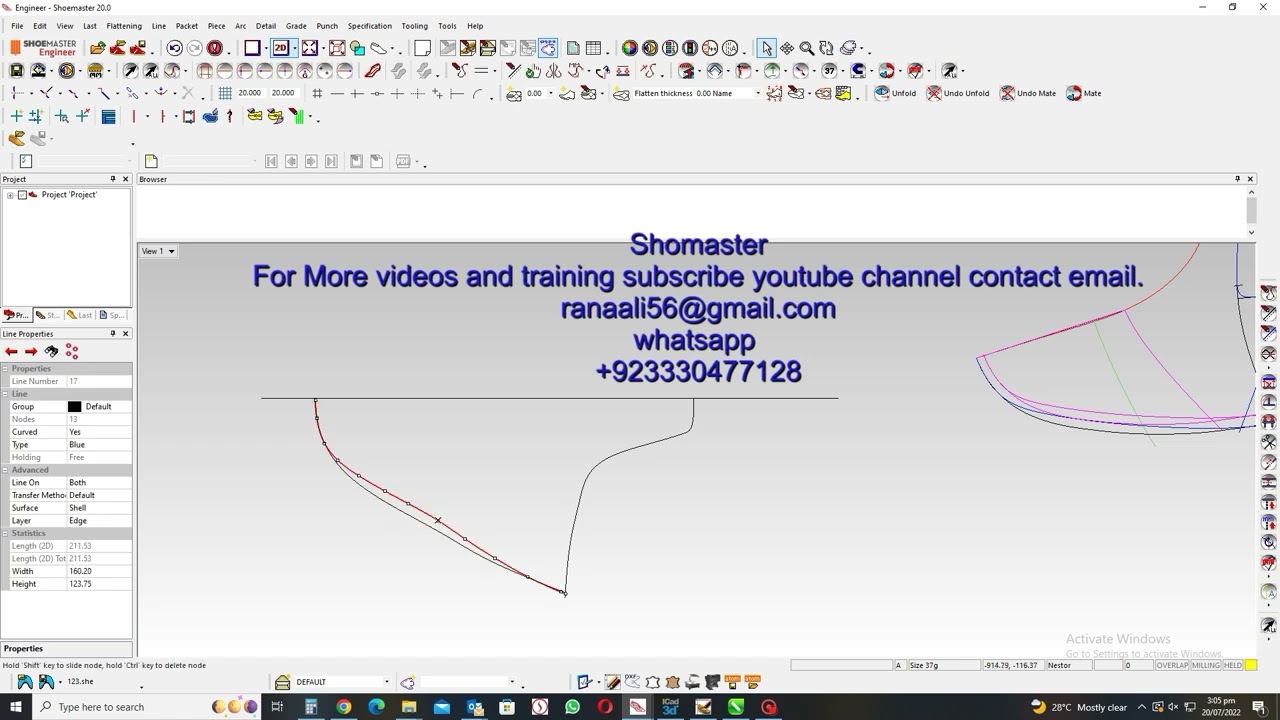Image resolution: width=1280 pixels, height=720 pixels.
Task: Click the blank white square view icon
Action: coord(252,48)
